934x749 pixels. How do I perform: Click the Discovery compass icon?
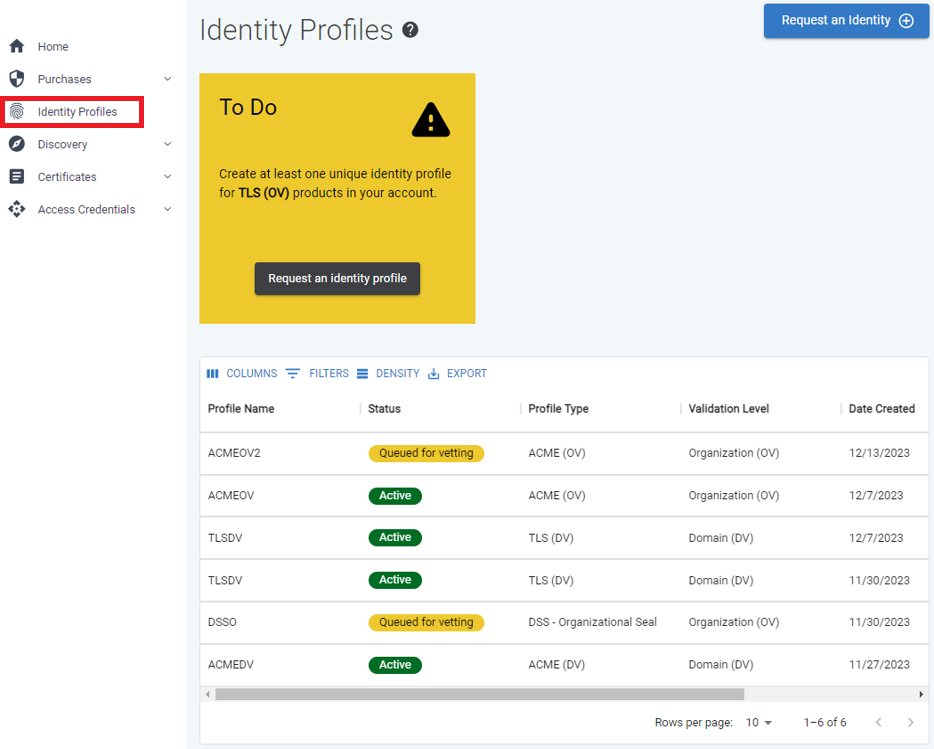[x=16, y=144]
